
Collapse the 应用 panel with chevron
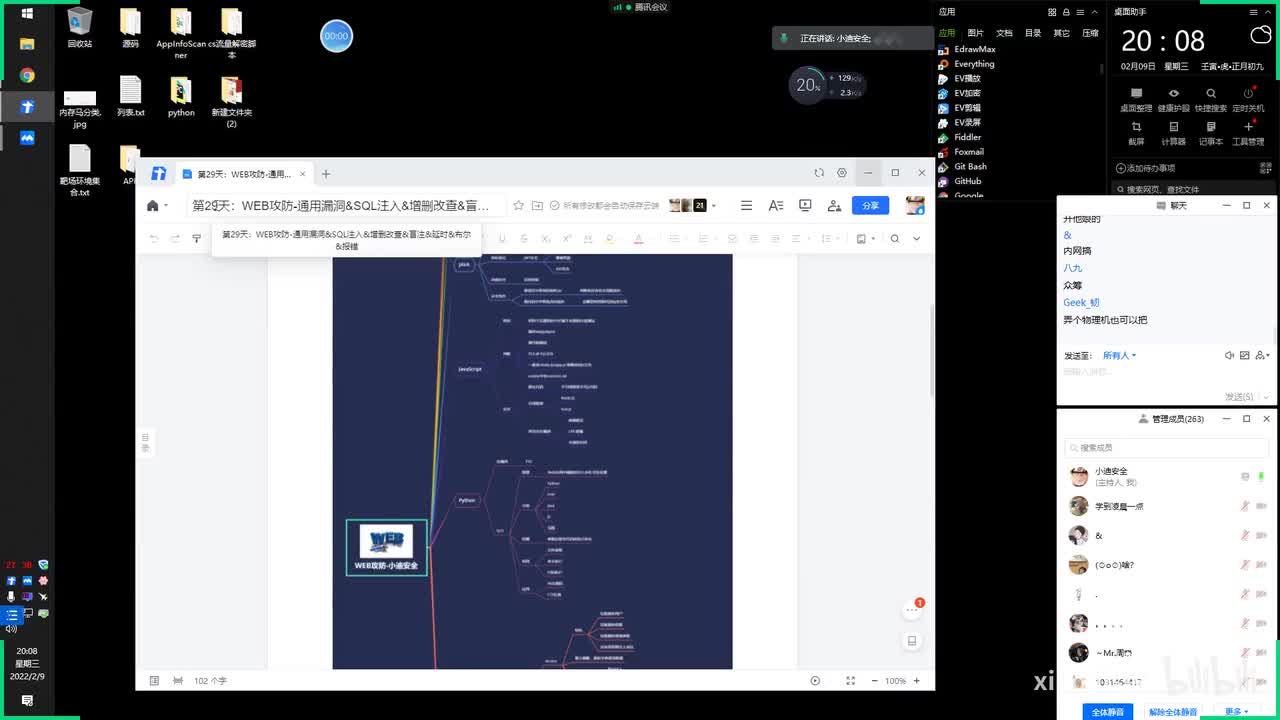[x=1094, y=12]
